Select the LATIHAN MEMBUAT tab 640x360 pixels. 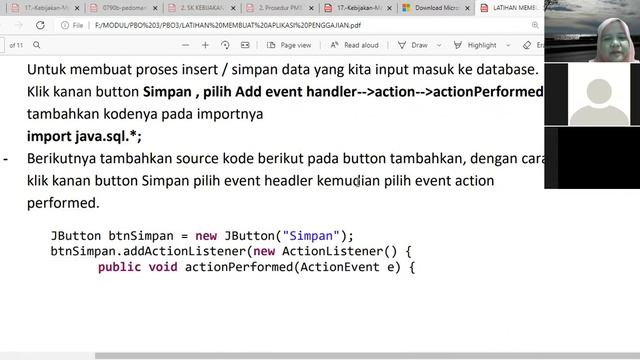[x=510, y=8]
